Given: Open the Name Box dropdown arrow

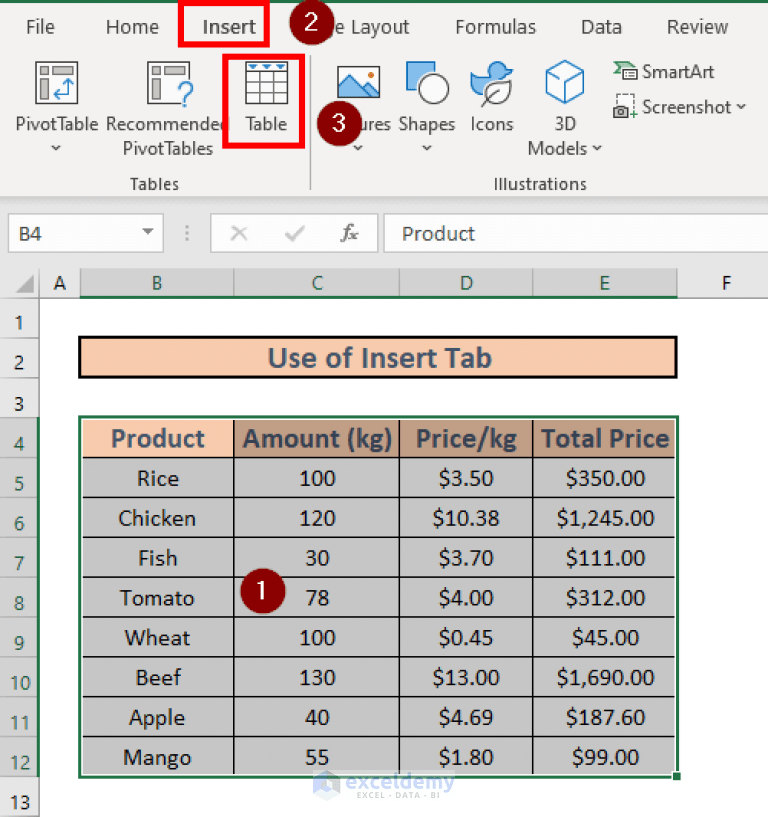Looking at the screenshot, I should (x=148, y=232).
